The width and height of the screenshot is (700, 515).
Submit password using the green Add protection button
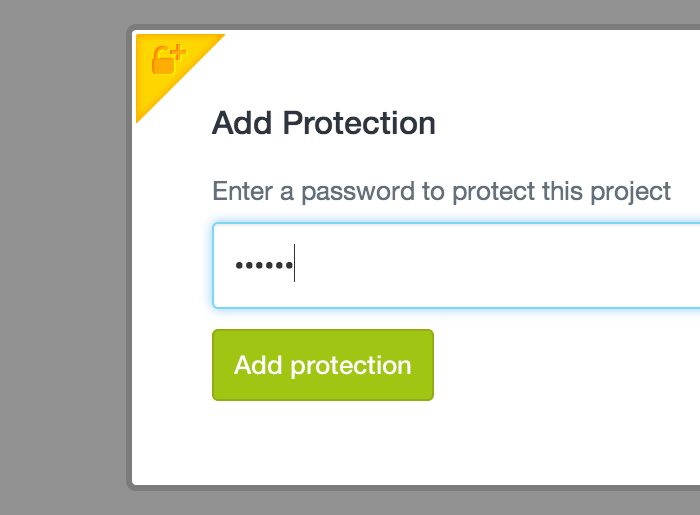[x=323, y=365]
